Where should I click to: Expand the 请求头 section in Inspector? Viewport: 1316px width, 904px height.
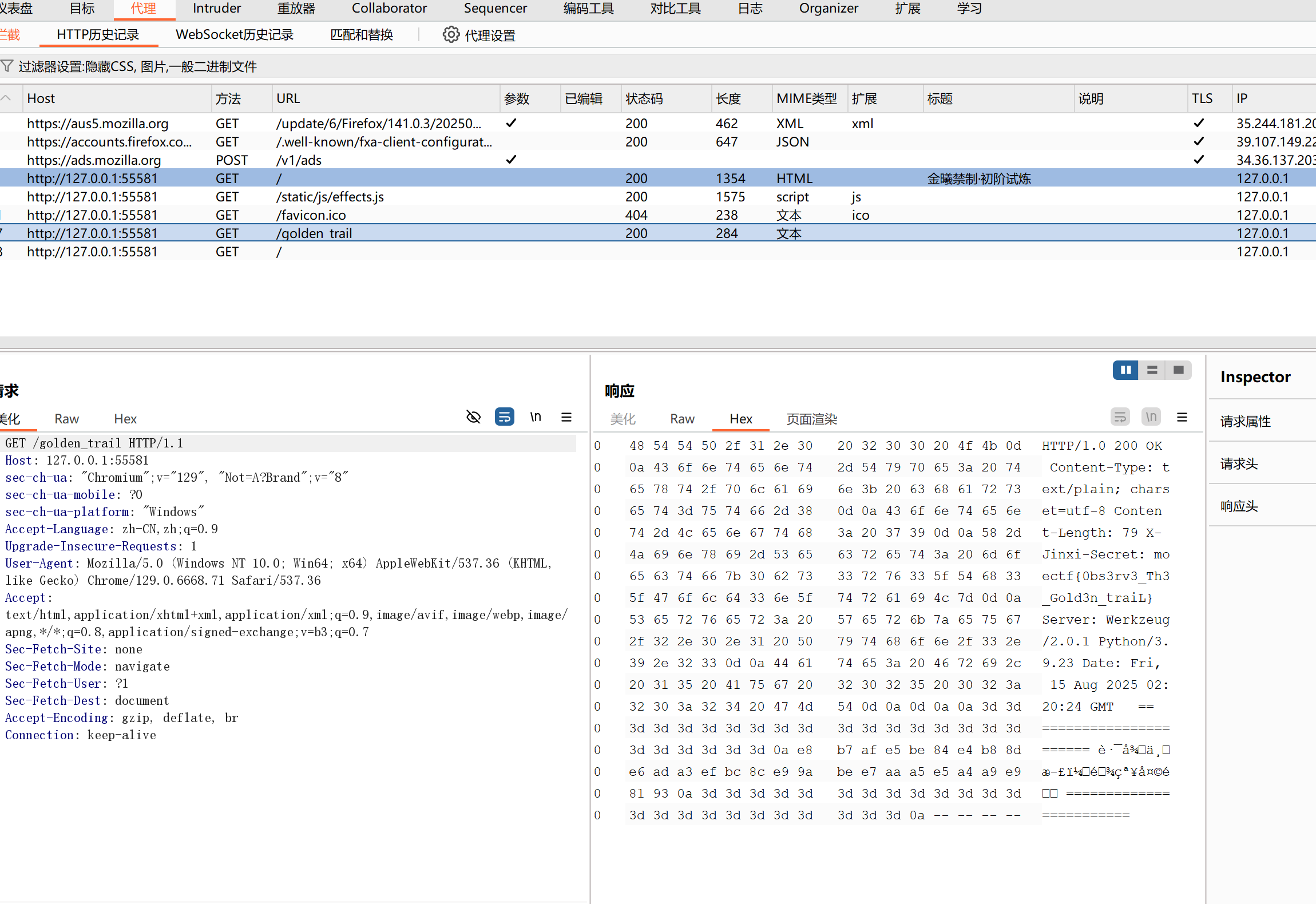[x=1239, y=463]
